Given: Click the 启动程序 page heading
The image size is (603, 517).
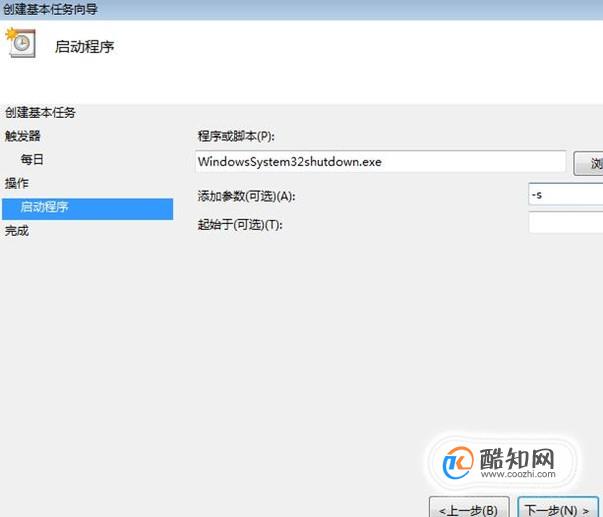Looking at the screenshot, I should click(84, 47).
